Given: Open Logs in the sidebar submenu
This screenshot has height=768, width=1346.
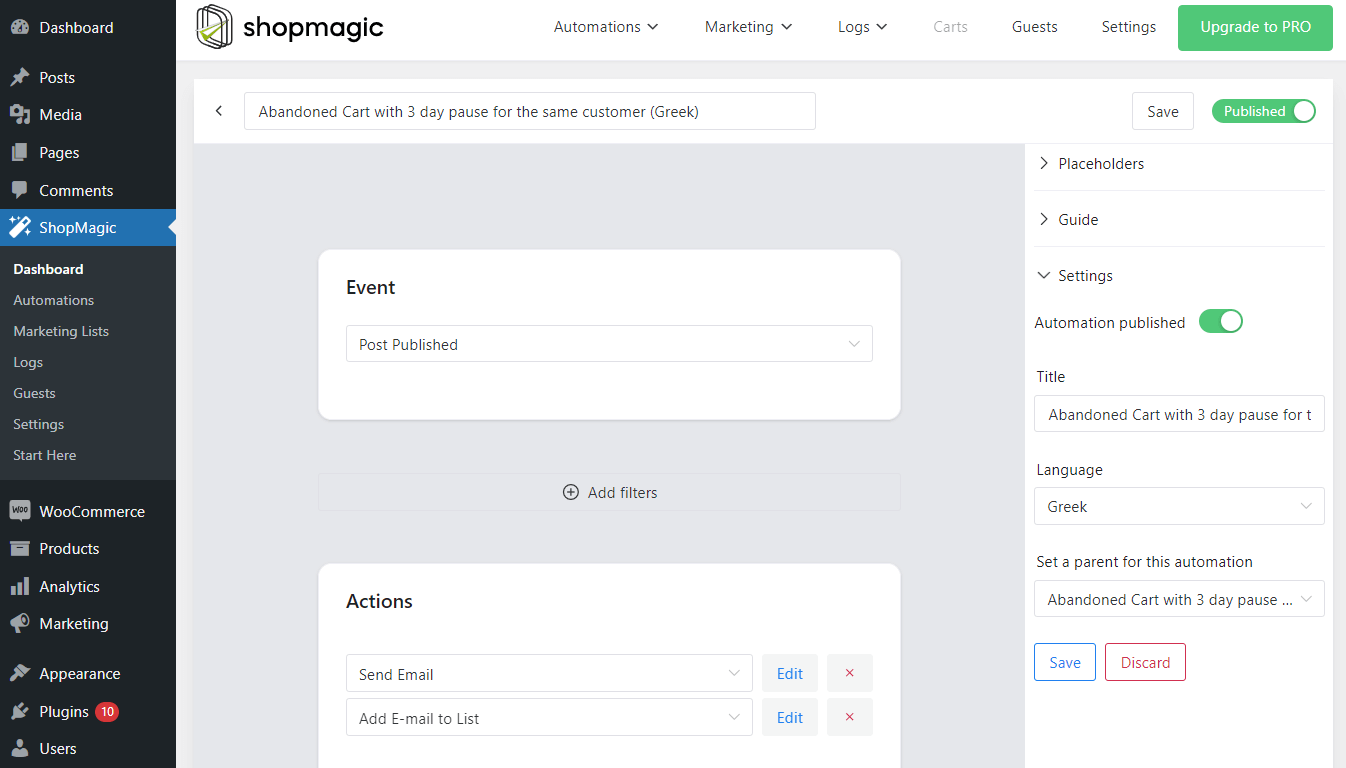Looking at the screenshot, I should coord(28,362).
